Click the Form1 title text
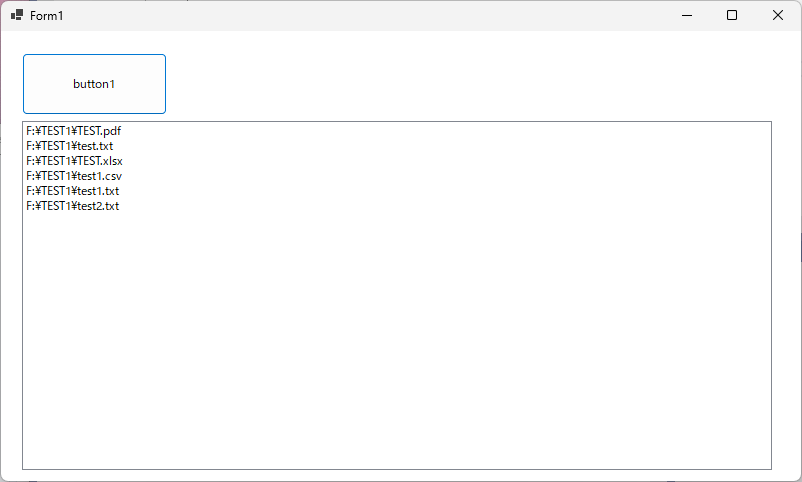The height and width of the screenshot is (482, 802). [47, 15]
